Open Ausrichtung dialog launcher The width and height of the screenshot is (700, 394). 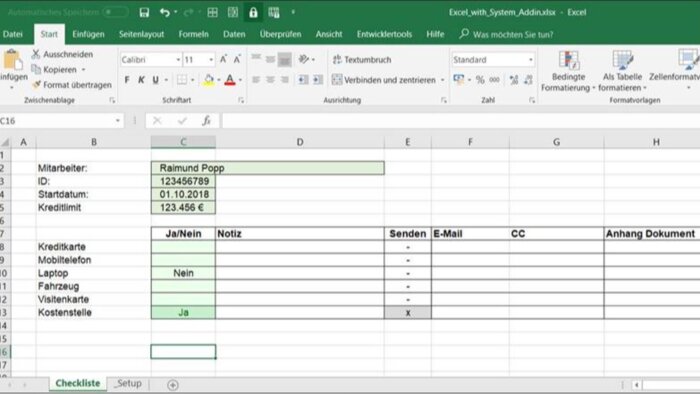tap(443, 100)
